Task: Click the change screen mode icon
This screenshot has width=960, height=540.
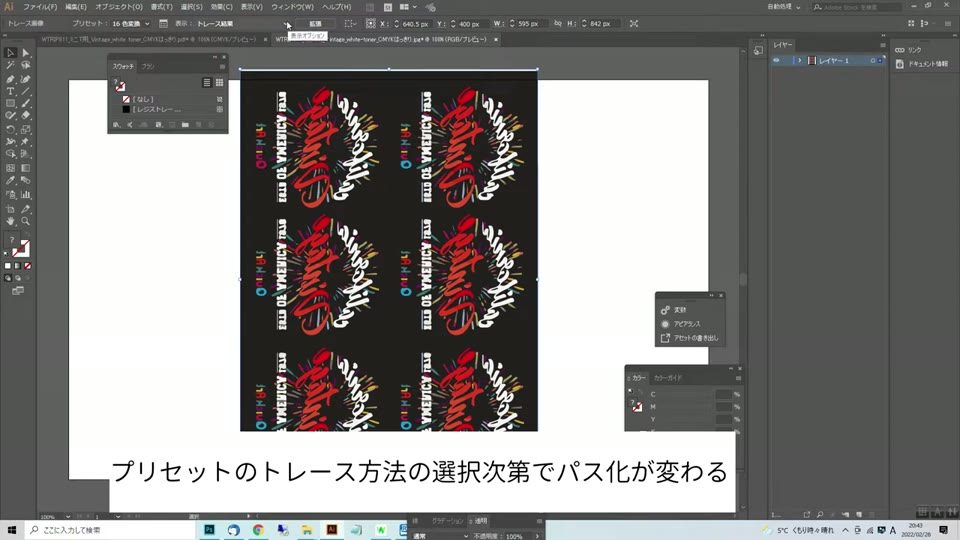Action: pyautogui.click(x=18, y=291)
